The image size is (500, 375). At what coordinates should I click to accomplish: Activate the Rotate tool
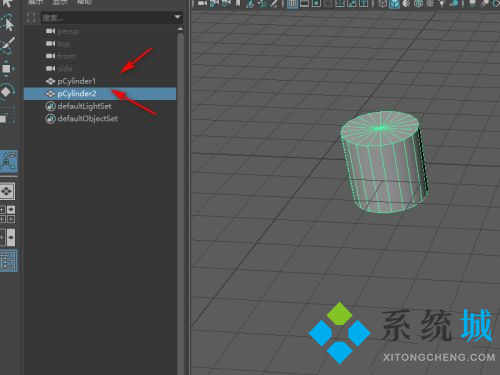tap(7, 91)
